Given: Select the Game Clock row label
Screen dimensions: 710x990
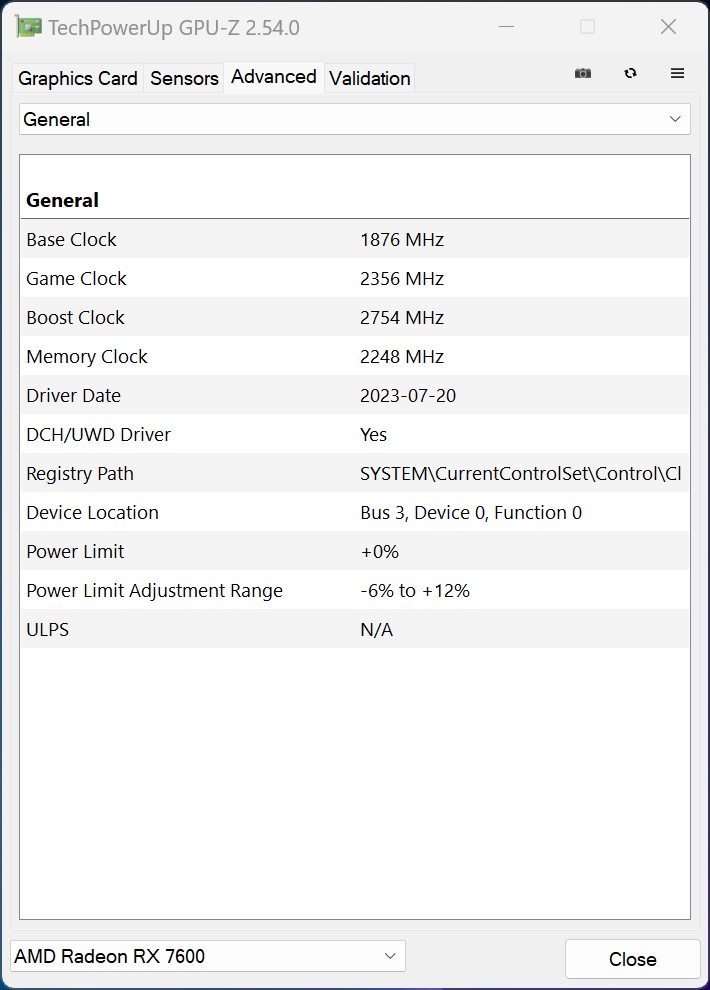Looking at the screenshot, I should click(76, 278).
